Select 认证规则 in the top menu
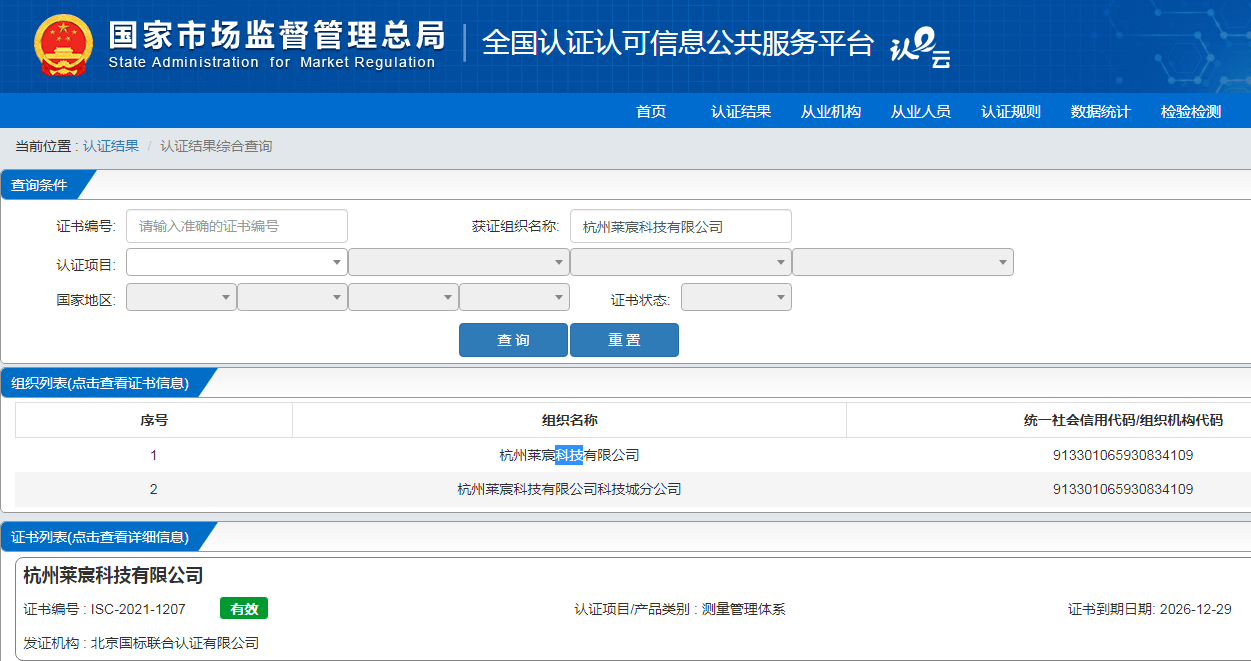Viewport: 1251px width, 661px height. tap(1011, 111)
